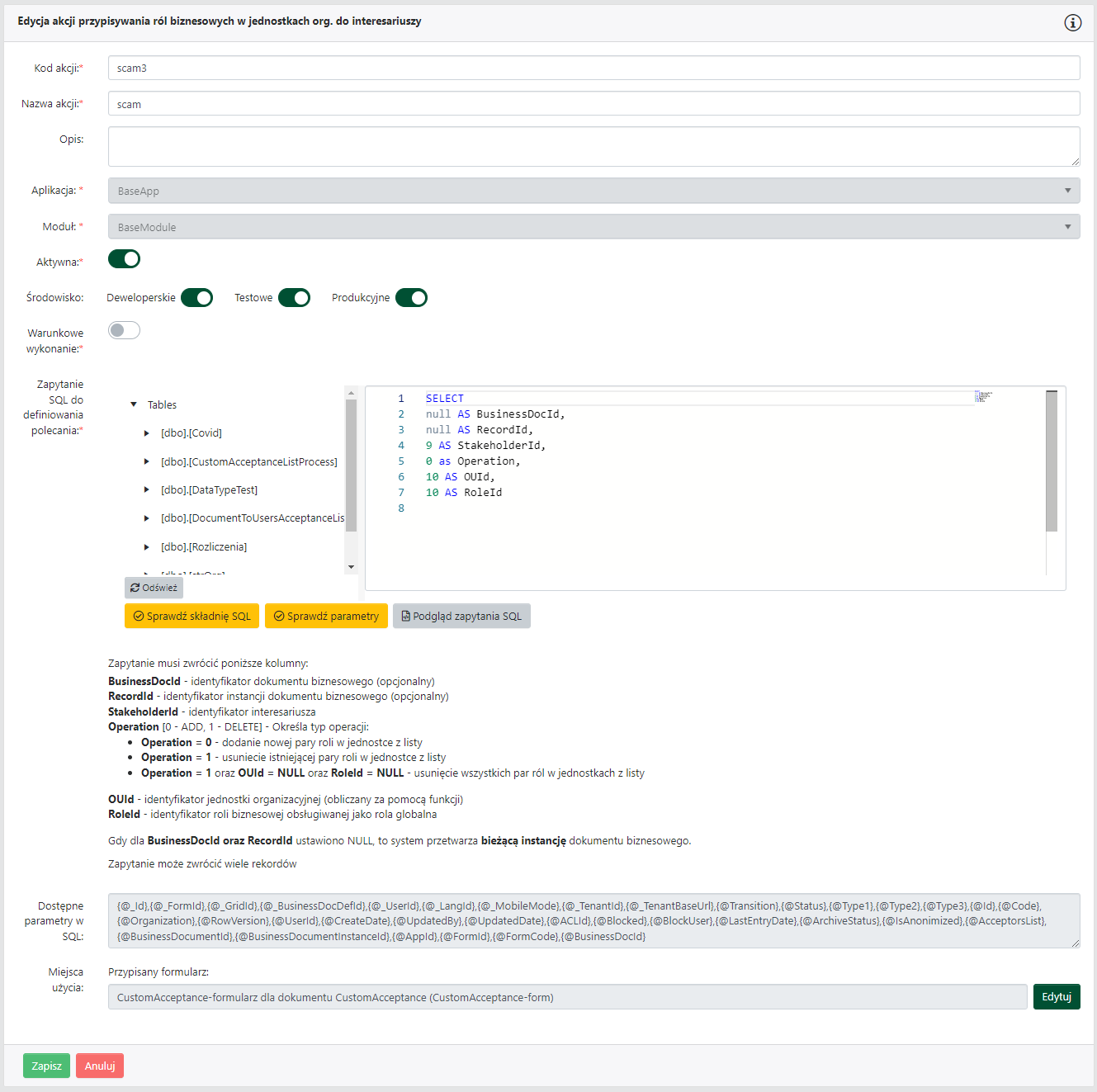Image resolution: width=1097 pixels, height=1092 pixels.
Task: Select the [dbo].[Rozliczenia] table
Action: tap(204, 547)
